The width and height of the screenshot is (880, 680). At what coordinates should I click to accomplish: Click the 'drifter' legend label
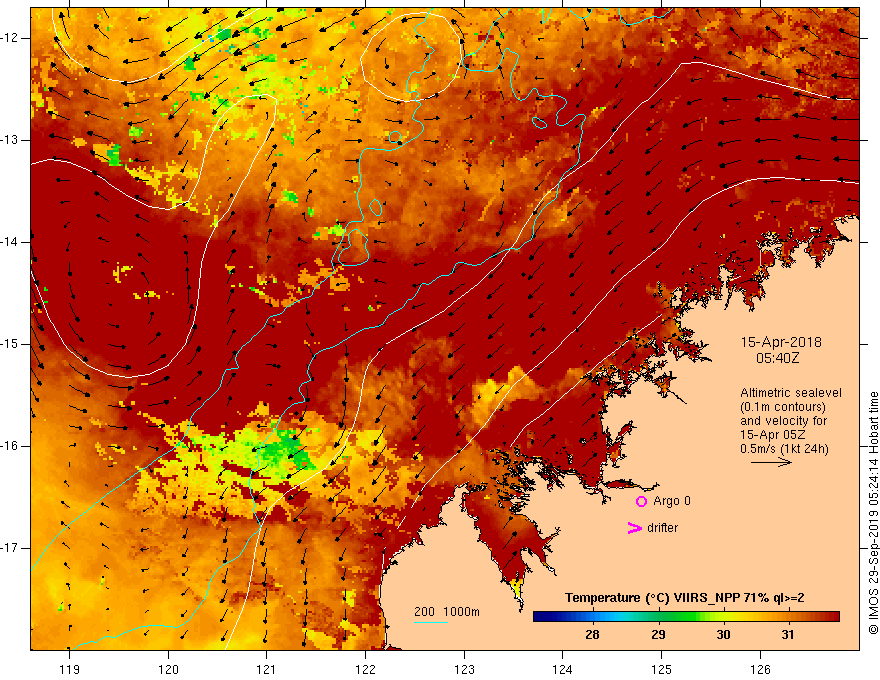[662, 528]
